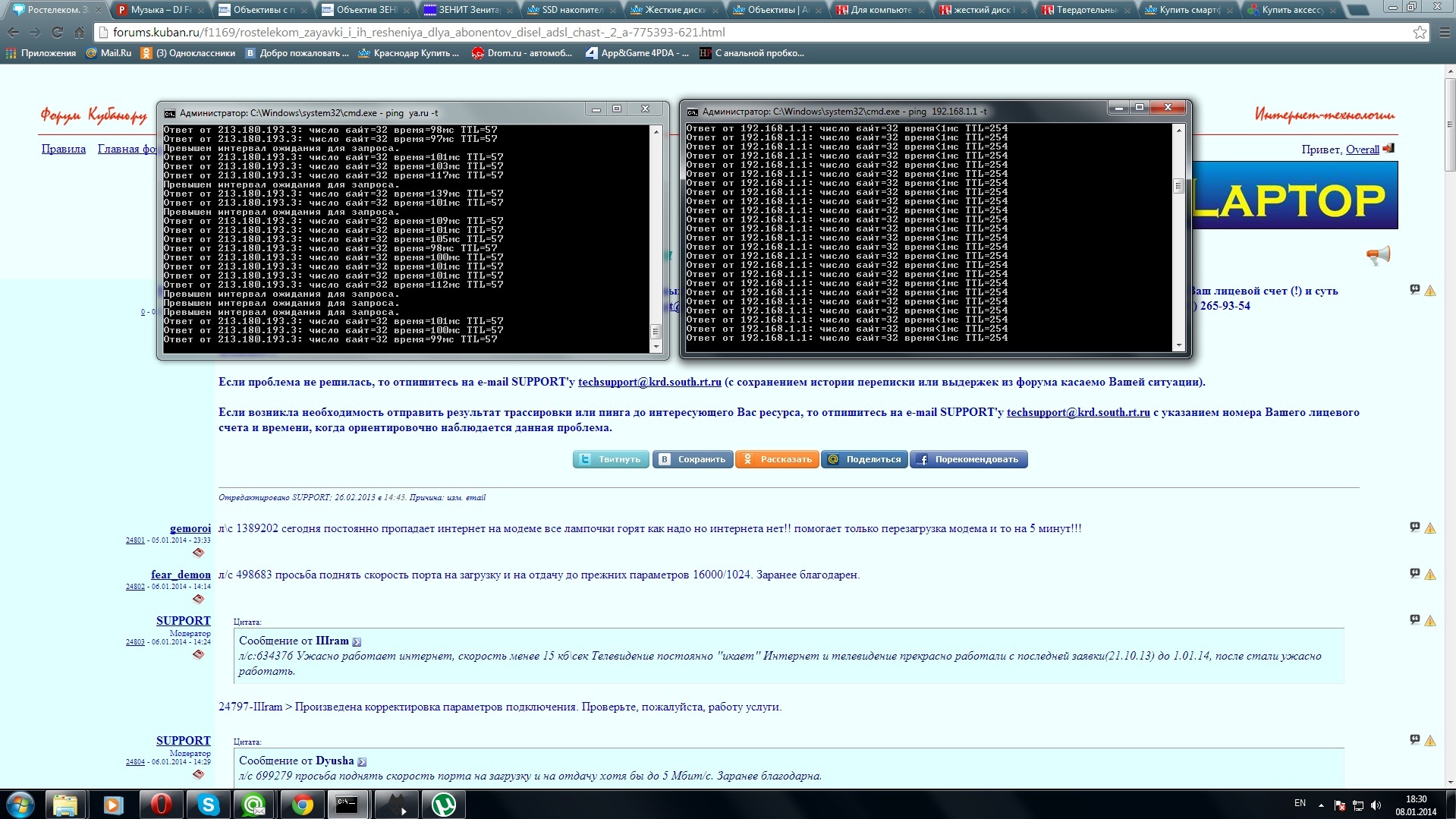The image size is (1456, 819).
Task: Click the Твитнуть share button
Action: tap(611, 459)
